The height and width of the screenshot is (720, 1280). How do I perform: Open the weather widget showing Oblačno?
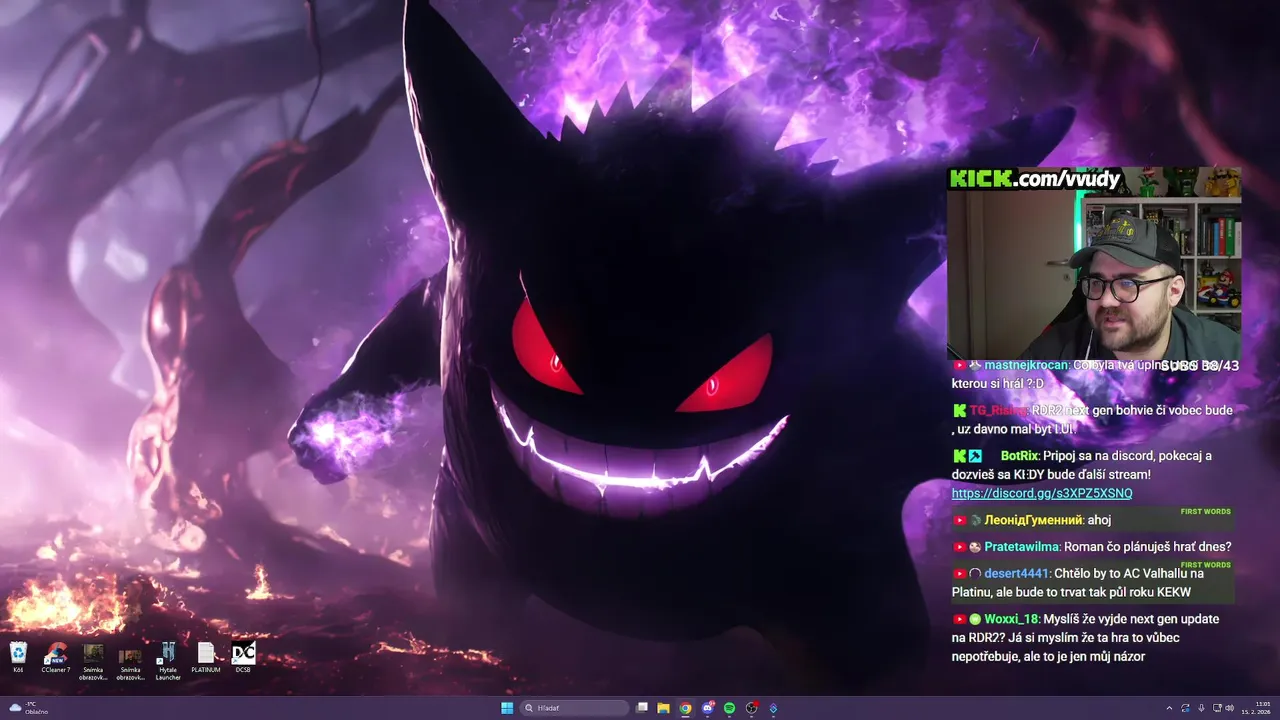click(x=30, y=708)
